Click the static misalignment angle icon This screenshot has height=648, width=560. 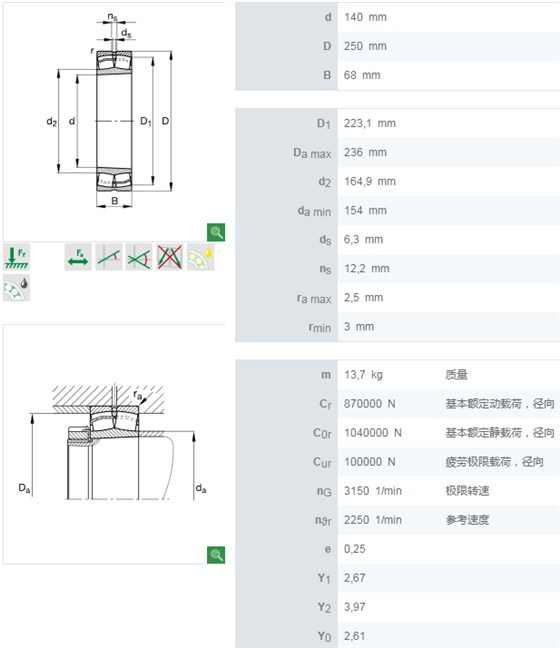click(x=109, y=257)
